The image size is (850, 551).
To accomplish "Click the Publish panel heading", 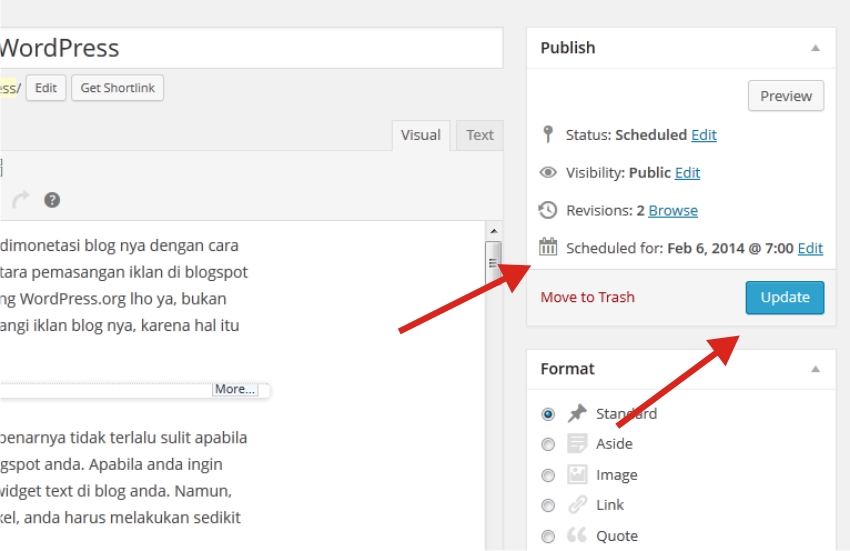I will 568,48.
